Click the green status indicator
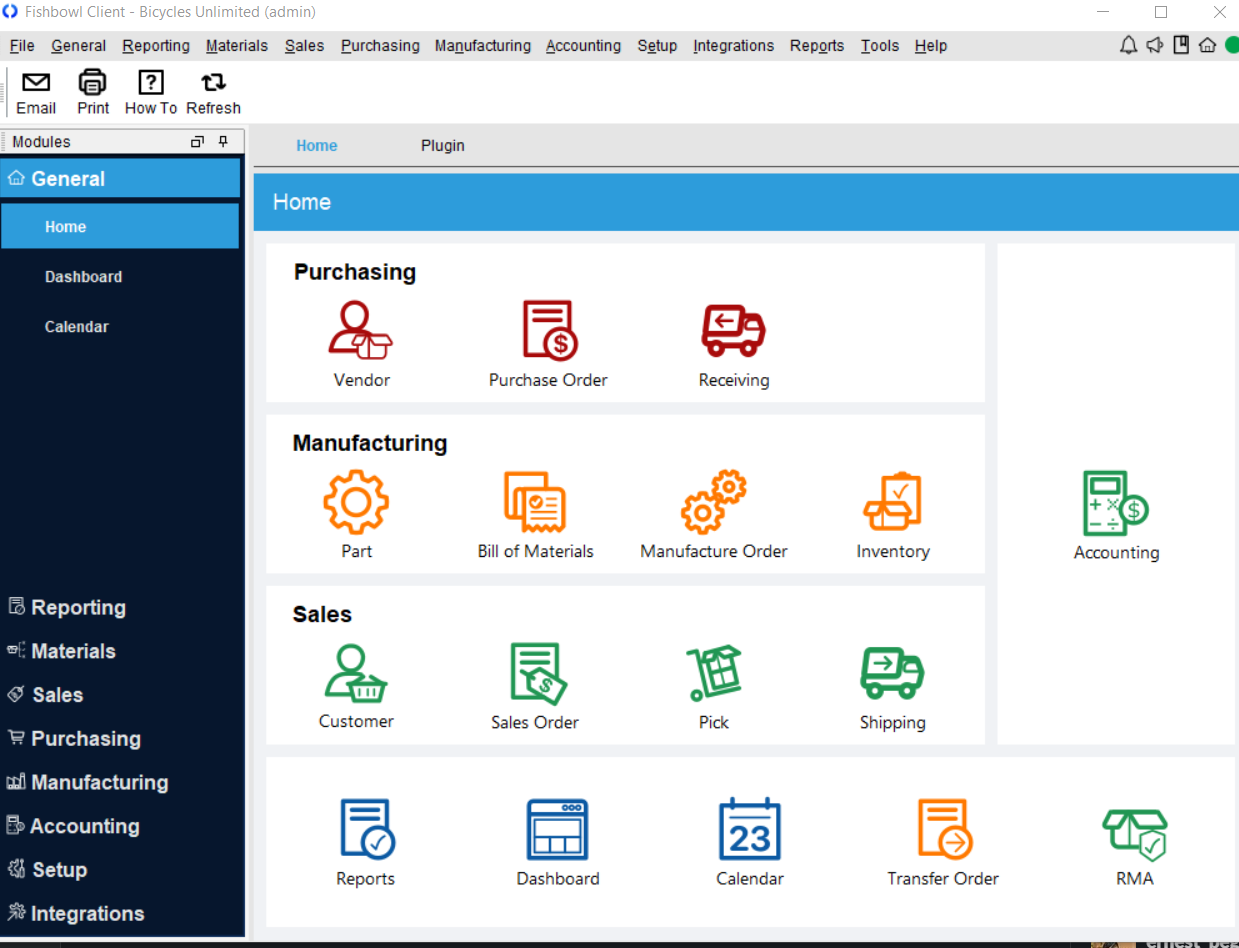This screenshot has height=948, width=1239. click(1232, 45)
